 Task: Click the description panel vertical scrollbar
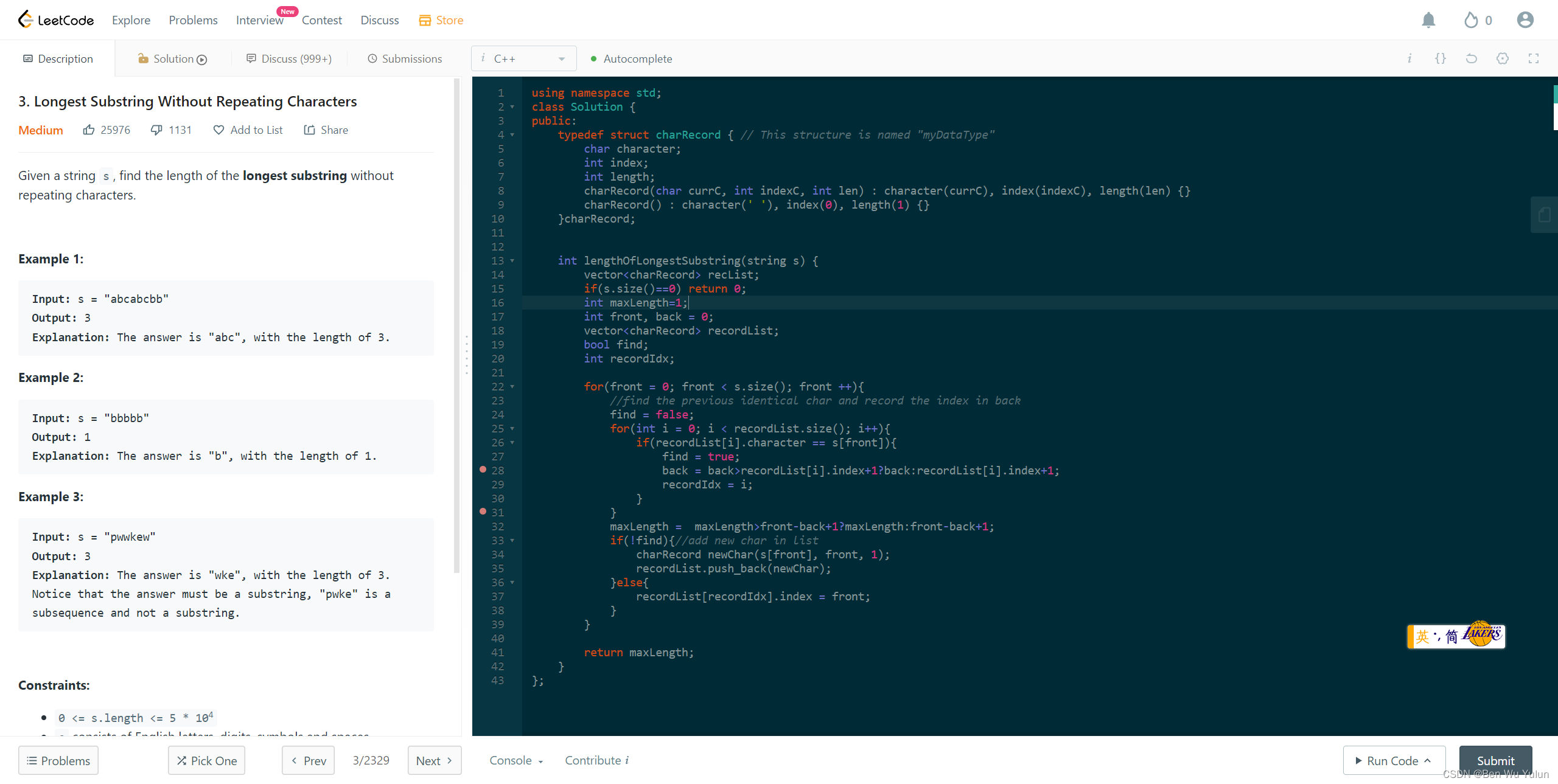tap(456, 326)
